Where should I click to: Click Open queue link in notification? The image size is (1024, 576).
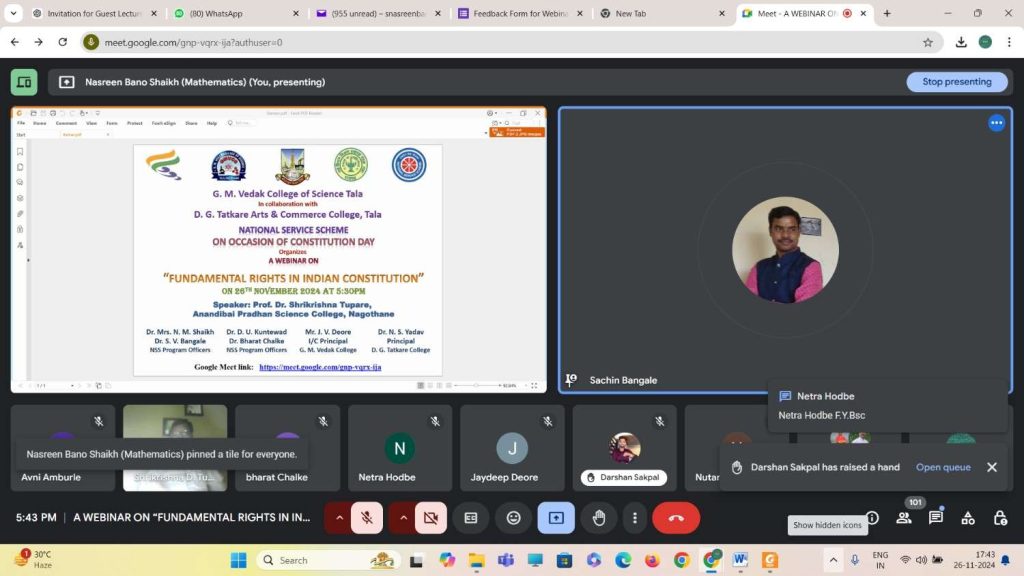pyautogui.click(x=943, y=467)
